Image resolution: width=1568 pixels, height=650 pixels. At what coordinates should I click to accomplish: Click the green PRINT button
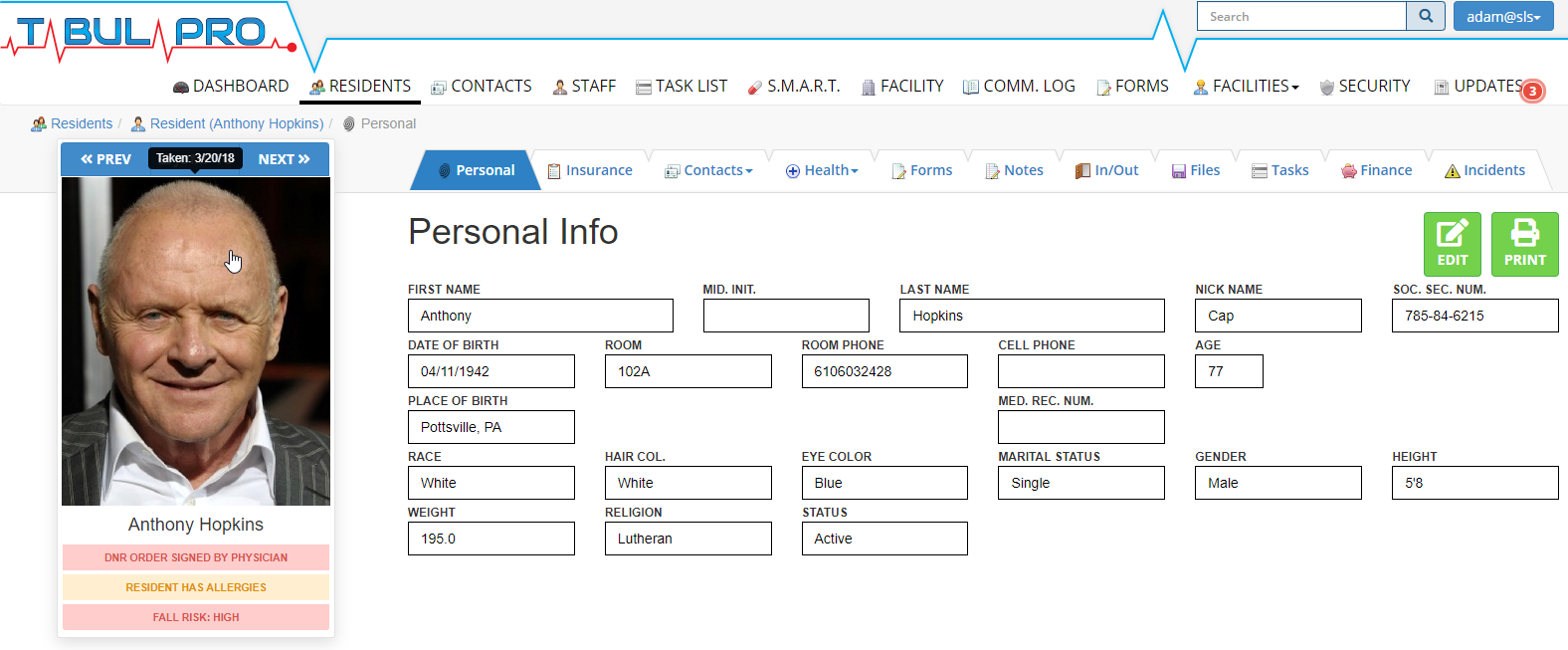coord(1525,244)
